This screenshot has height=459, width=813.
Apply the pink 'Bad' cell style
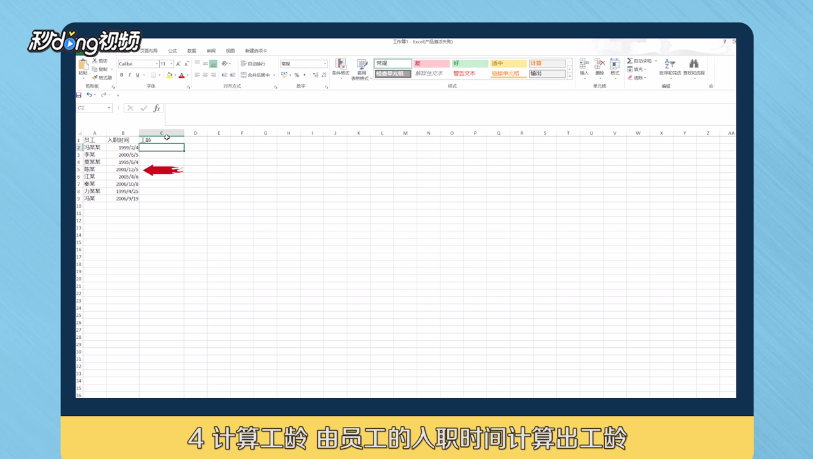coord(431,63)
